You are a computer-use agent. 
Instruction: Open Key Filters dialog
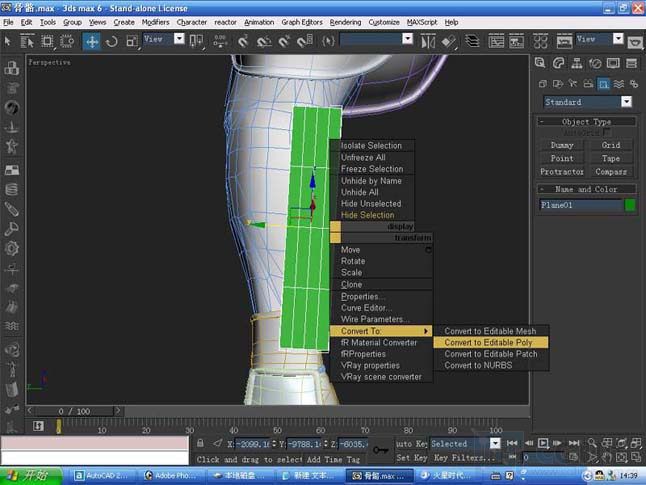coord(464,457)
